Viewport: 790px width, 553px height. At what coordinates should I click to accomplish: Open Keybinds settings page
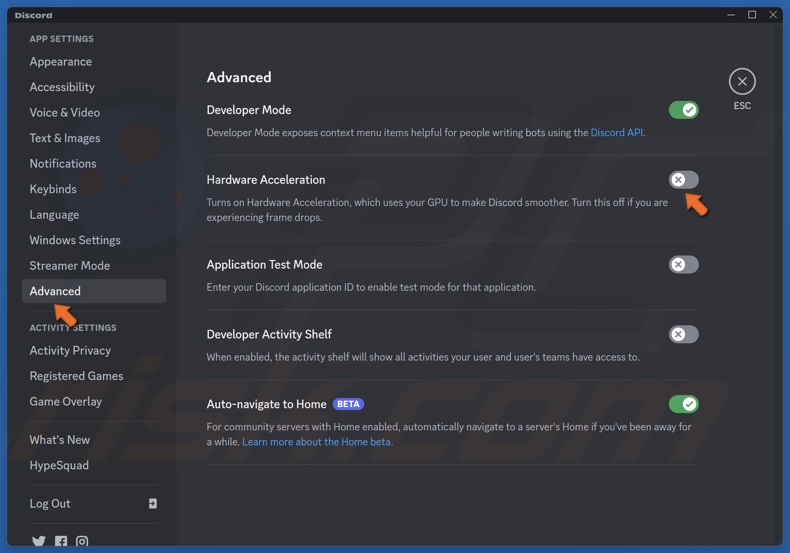point(94,189)
